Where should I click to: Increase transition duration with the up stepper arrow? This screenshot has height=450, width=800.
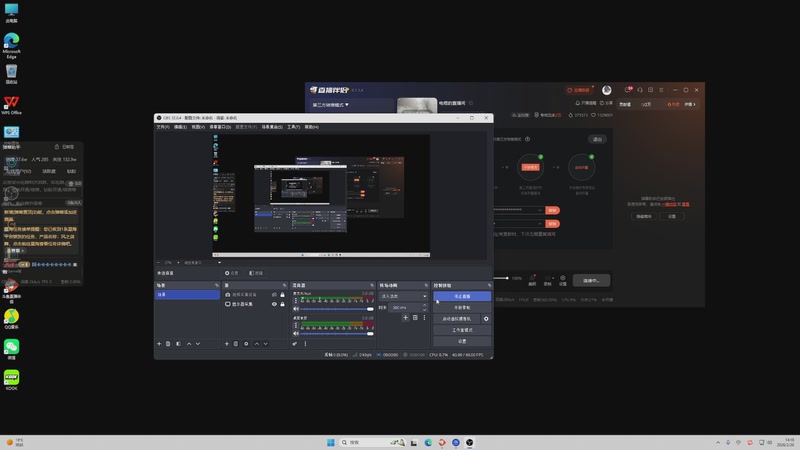click(x=424, y=305)
